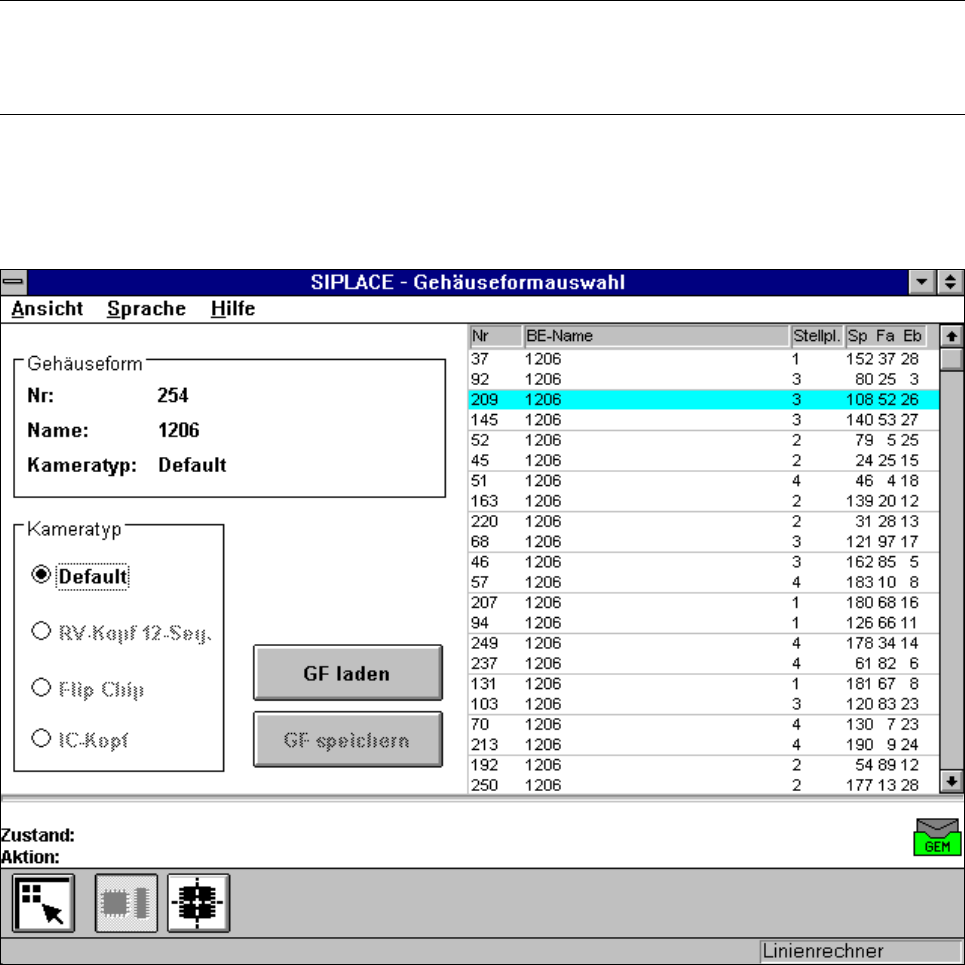Select list row number 213
This screenshot has width=965, height=965.
(703, 745)
